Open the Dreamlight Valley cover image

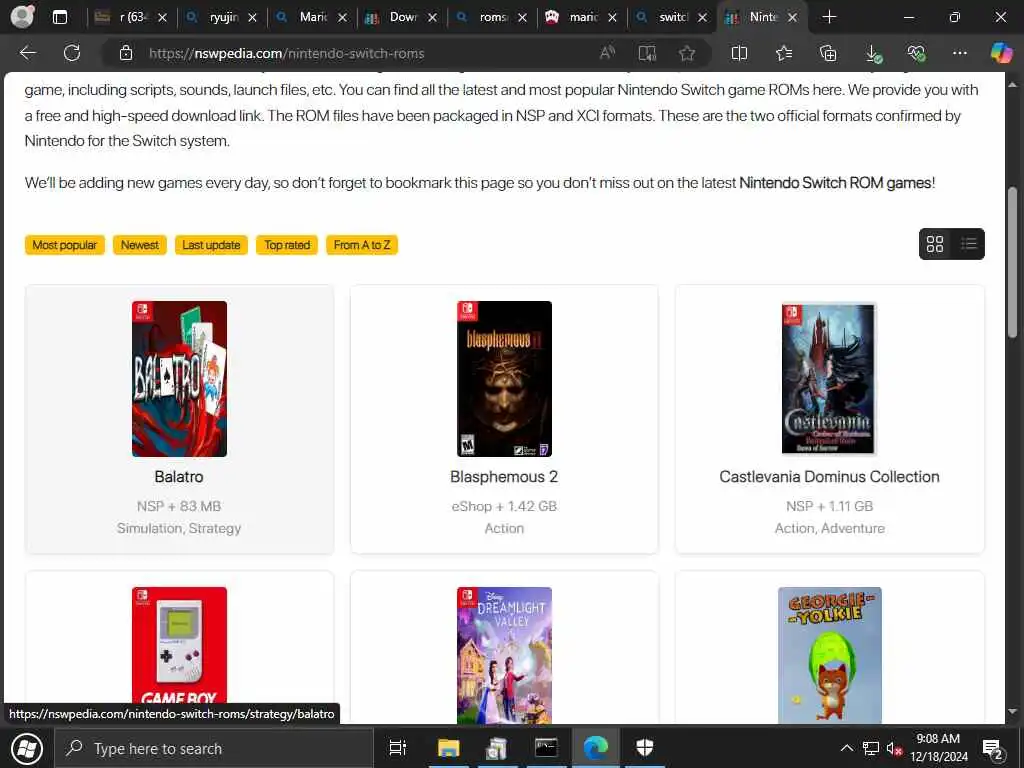tap(504, 654)
